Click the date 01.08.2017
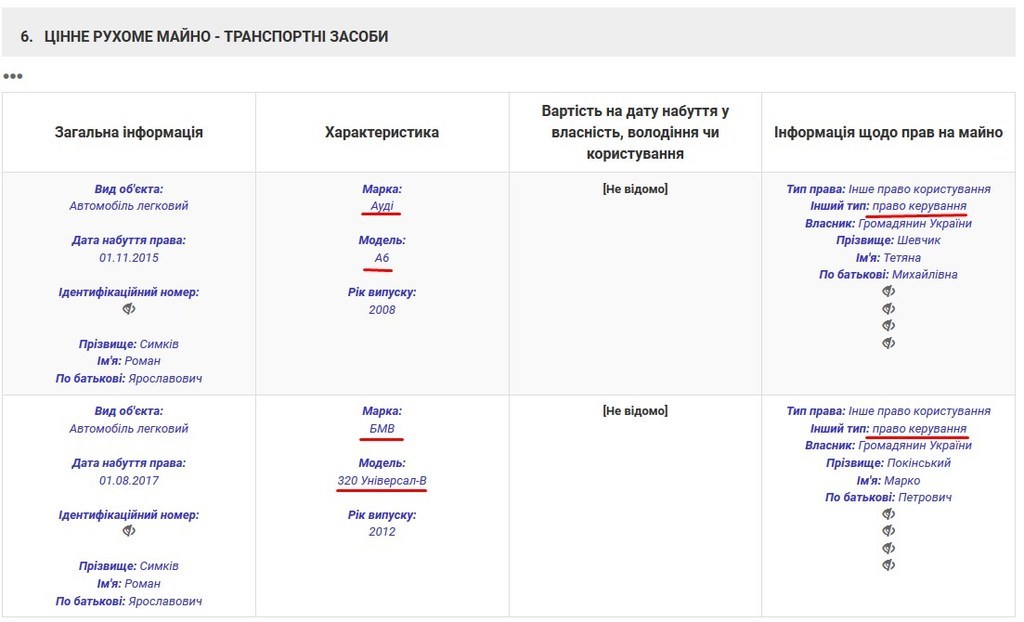The width and height of the screenshot is (1024, 622). click(128, 480)
